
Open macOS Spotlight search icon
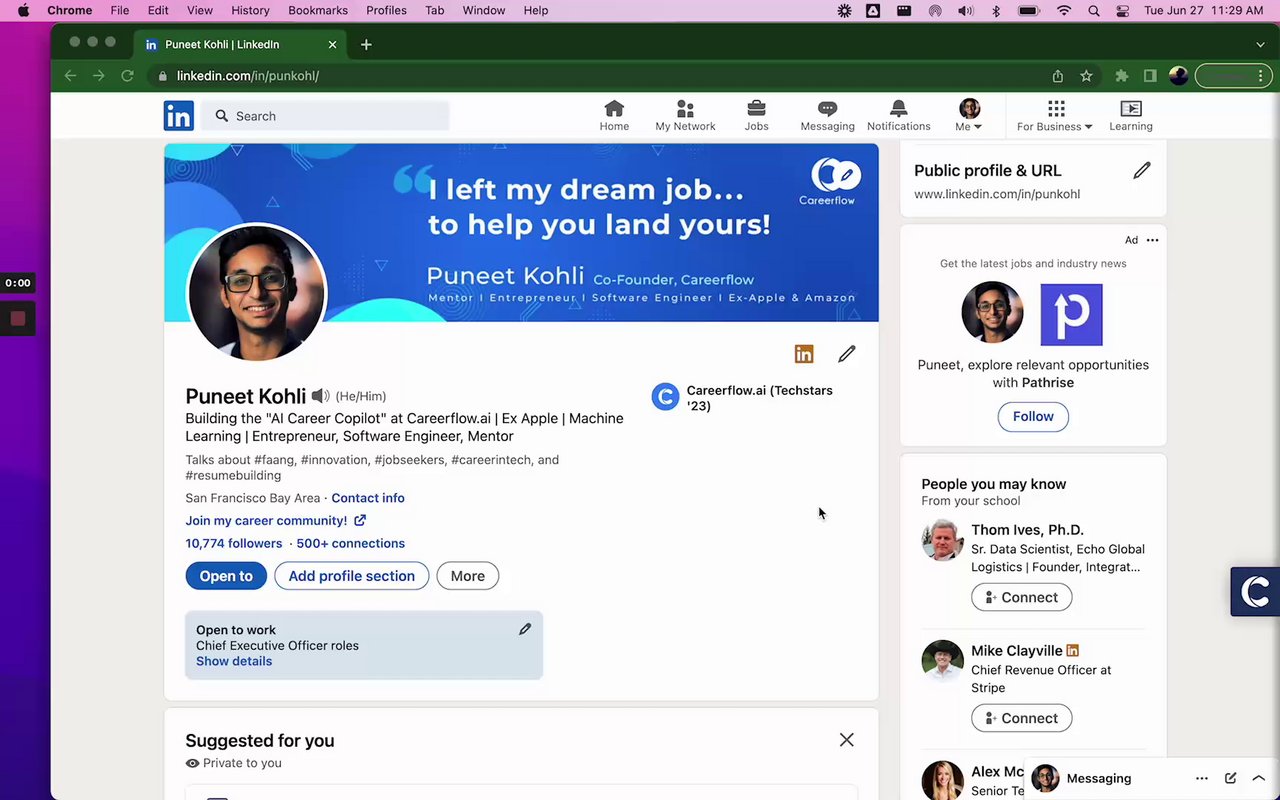(1094, 10)
